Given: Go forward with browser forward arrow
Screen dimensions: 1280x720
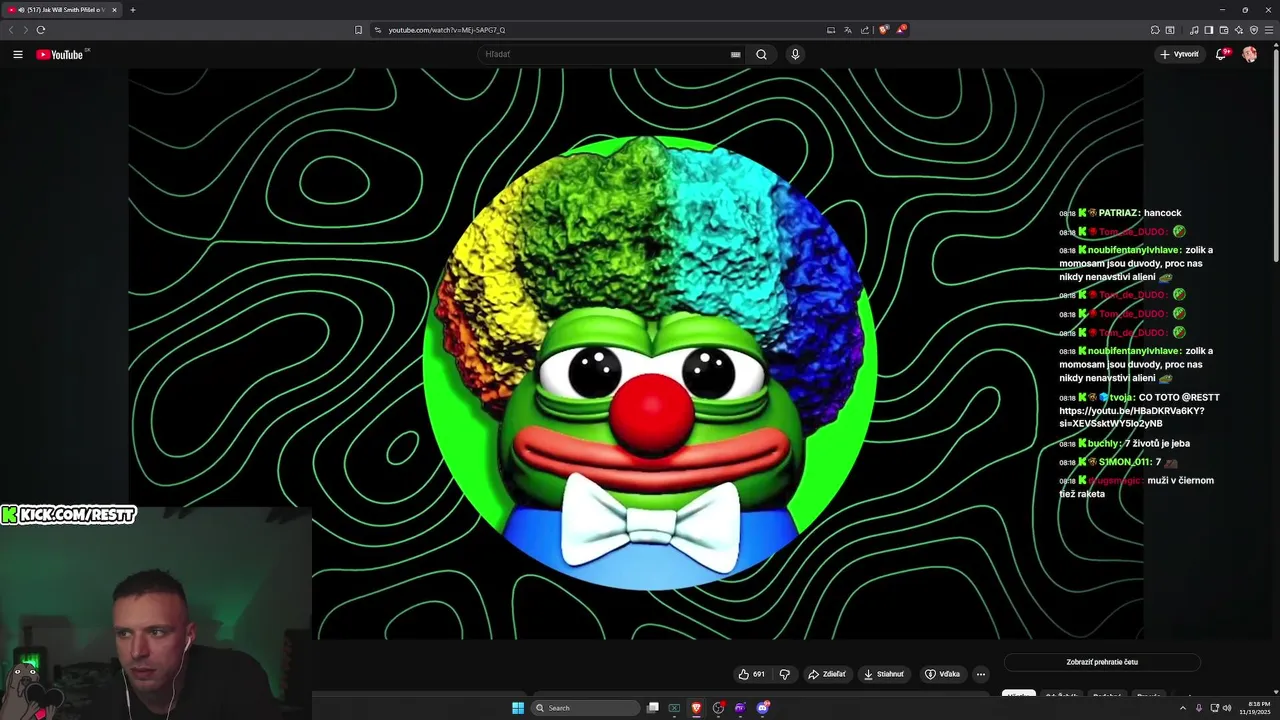Looking at the screenshot, I should 26,30.
